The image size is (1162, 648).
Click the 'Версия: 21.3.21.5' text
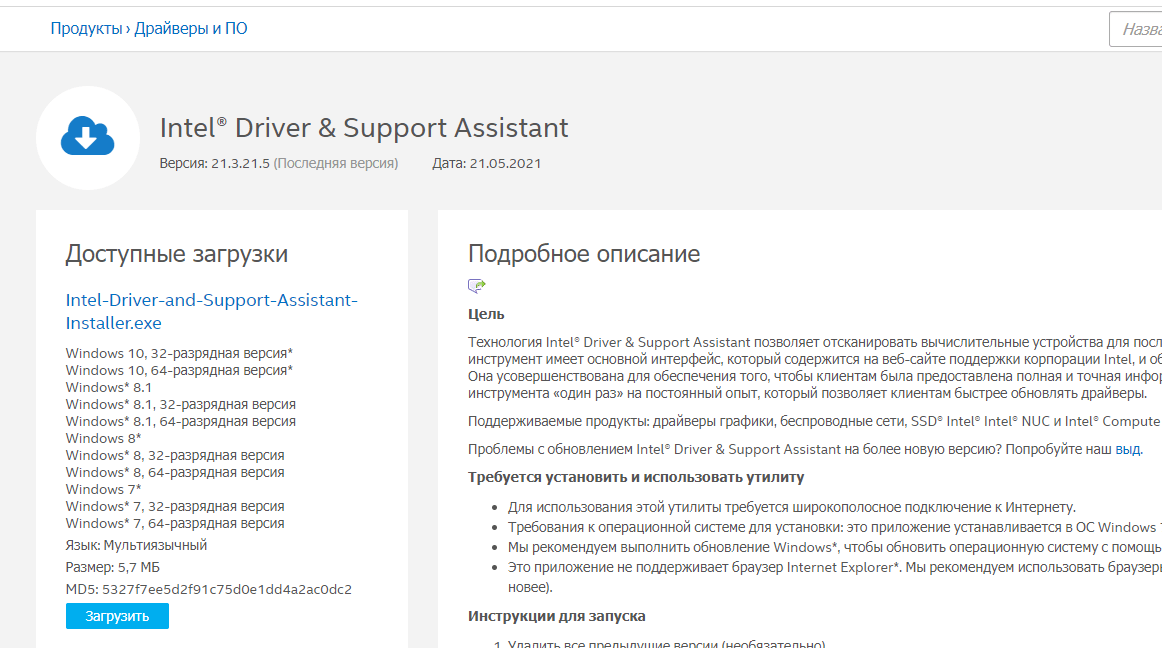(214, 163)
